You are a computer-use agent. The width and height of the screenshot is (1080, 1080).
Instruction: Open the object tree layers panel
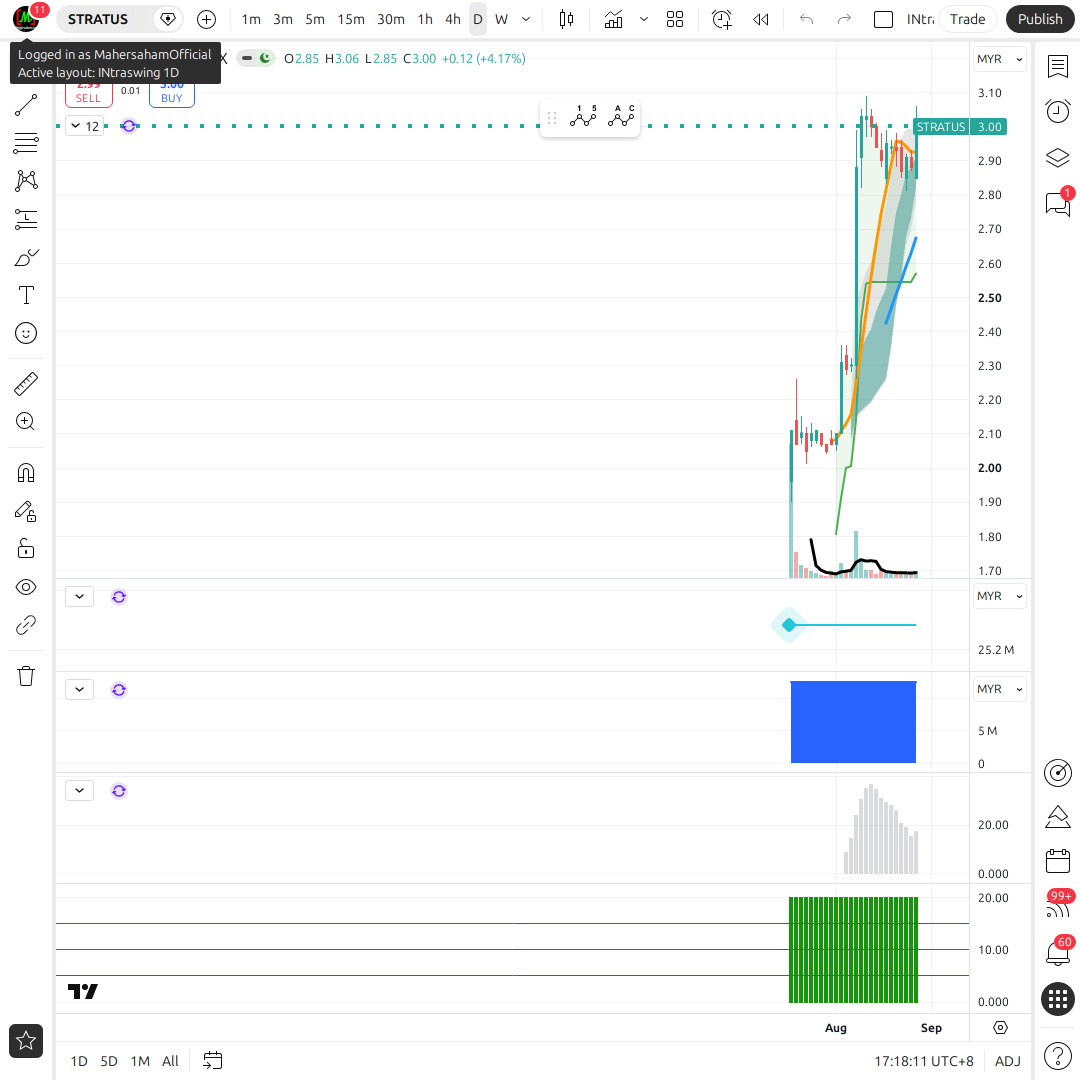click(x=1057, y=158)
